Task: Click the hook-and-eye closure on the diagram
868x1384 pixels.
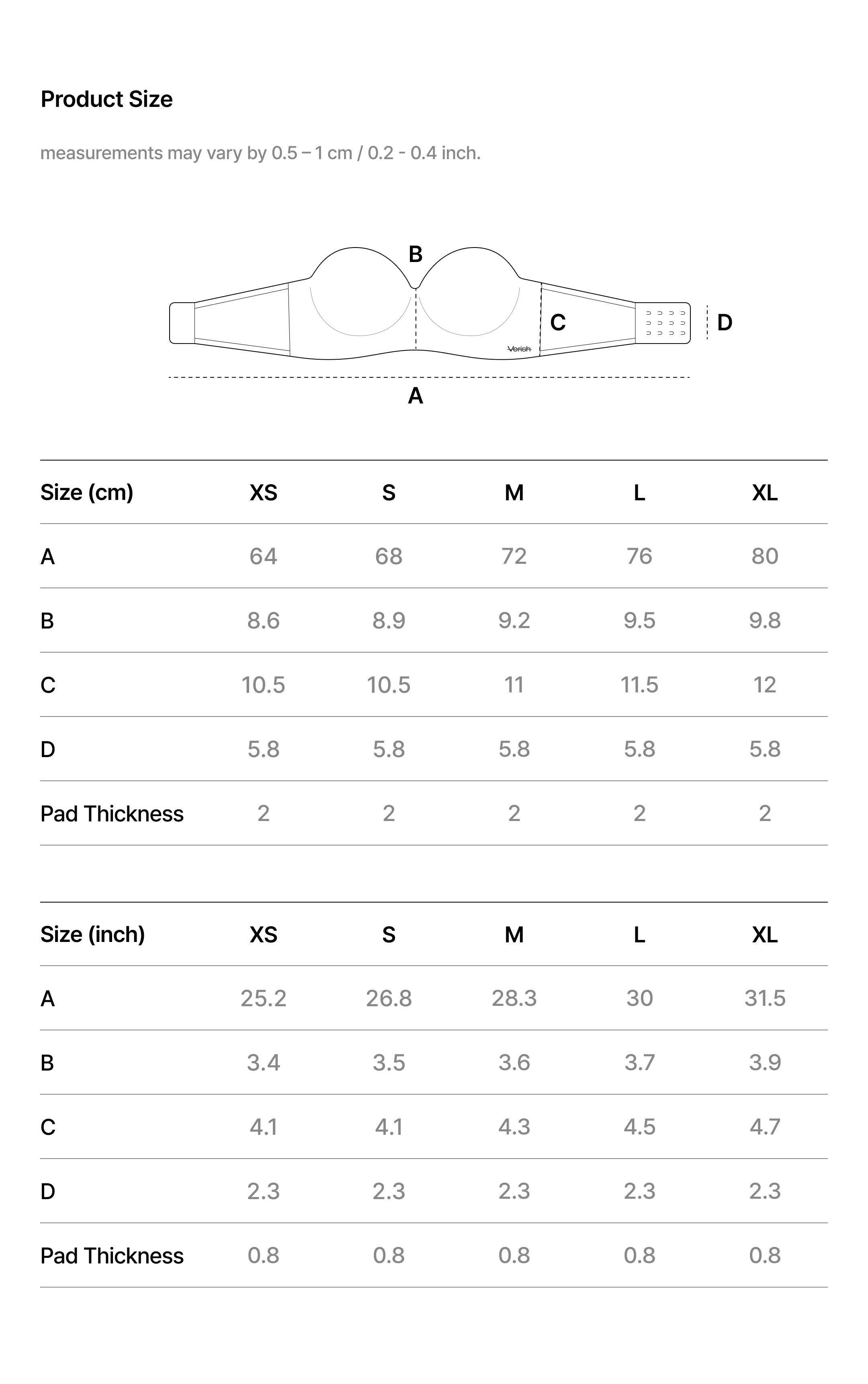Action: click(665, 323)
